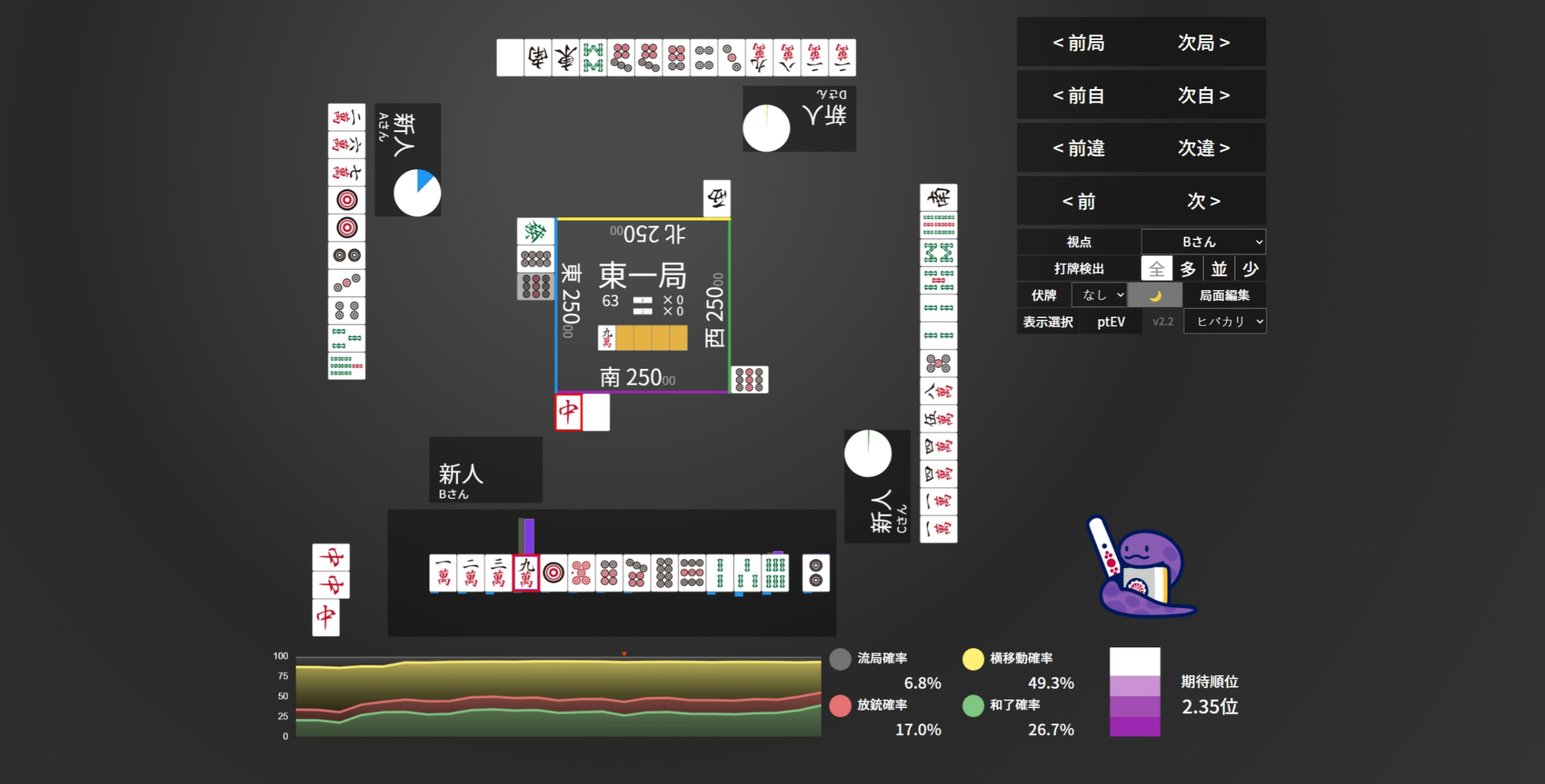Click the dora indicator 九萬 tile in the center
Viewport: 1545px width, 784px height.
coord(606,337)
